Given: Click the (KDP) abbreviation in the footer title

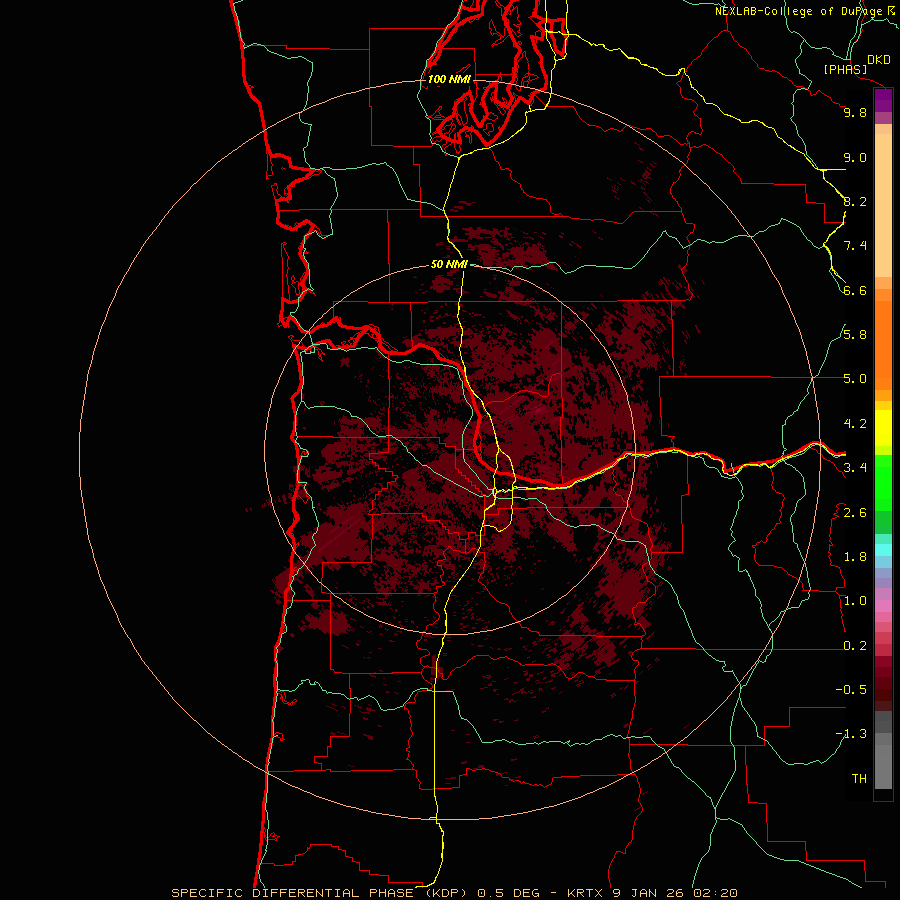Looking at the screenshot, I should 446,893.
